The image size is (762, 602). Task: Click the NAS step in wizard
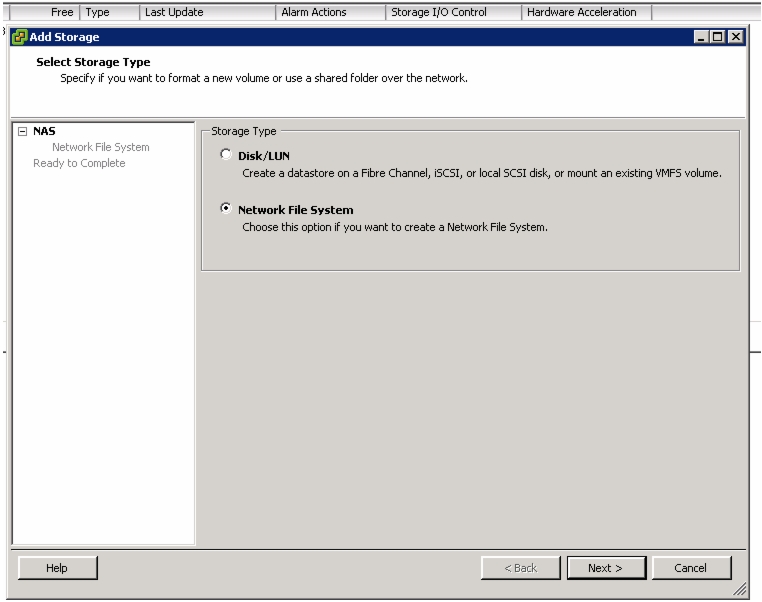(x=44, y=131)
